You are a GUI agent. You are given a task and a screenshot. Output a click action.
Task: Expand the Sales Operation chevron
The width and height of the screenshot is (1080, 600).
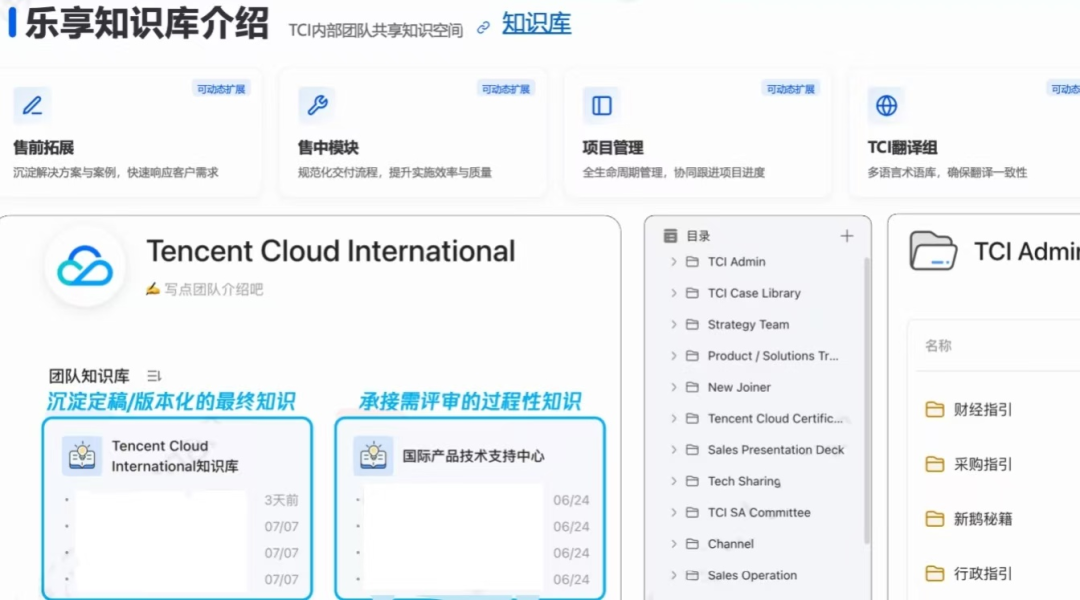point(674,575)
